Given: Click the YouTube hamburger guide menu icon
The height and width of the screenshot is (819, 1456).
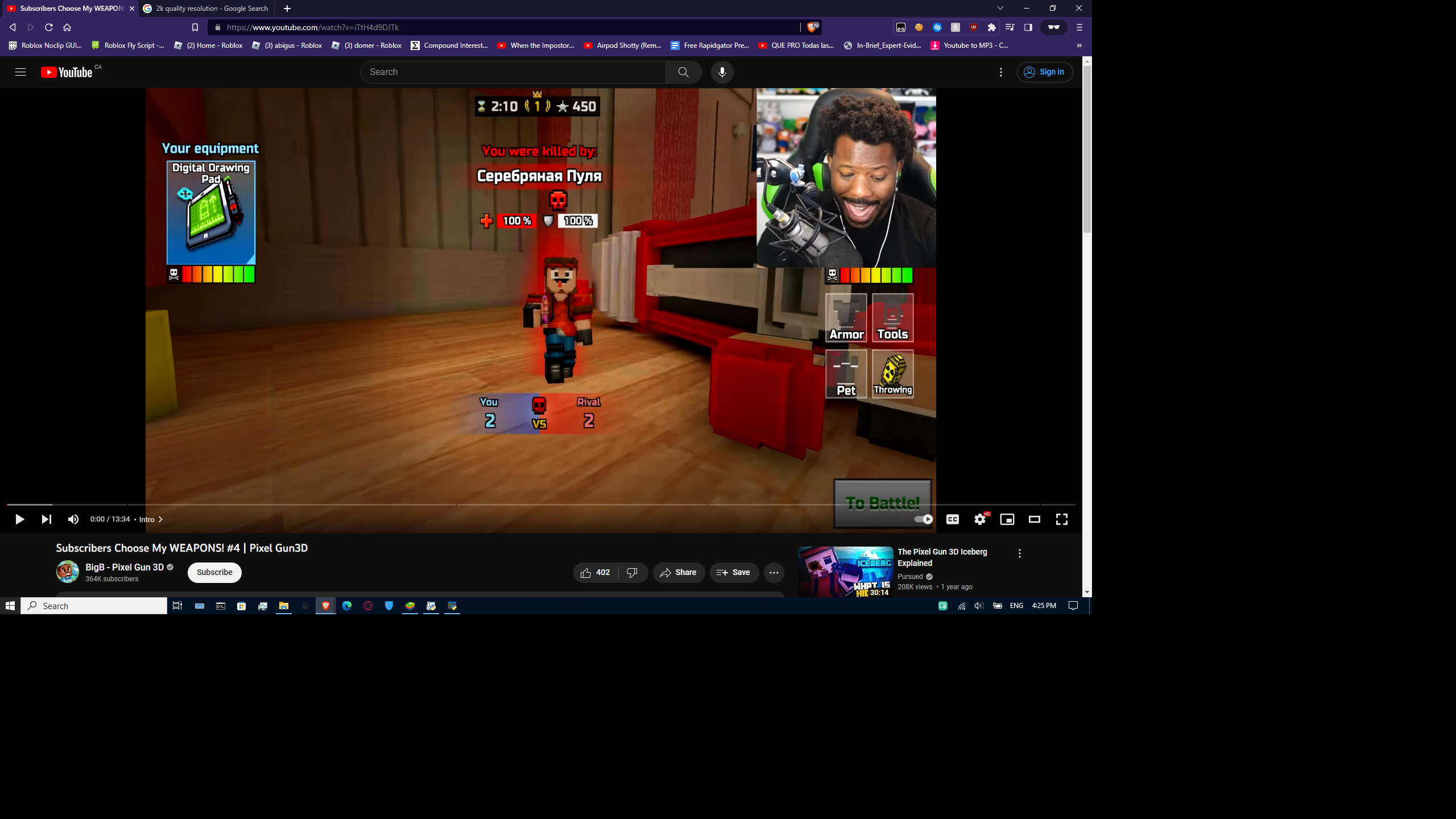Looking at the screenshot, I should pos(20,72).
